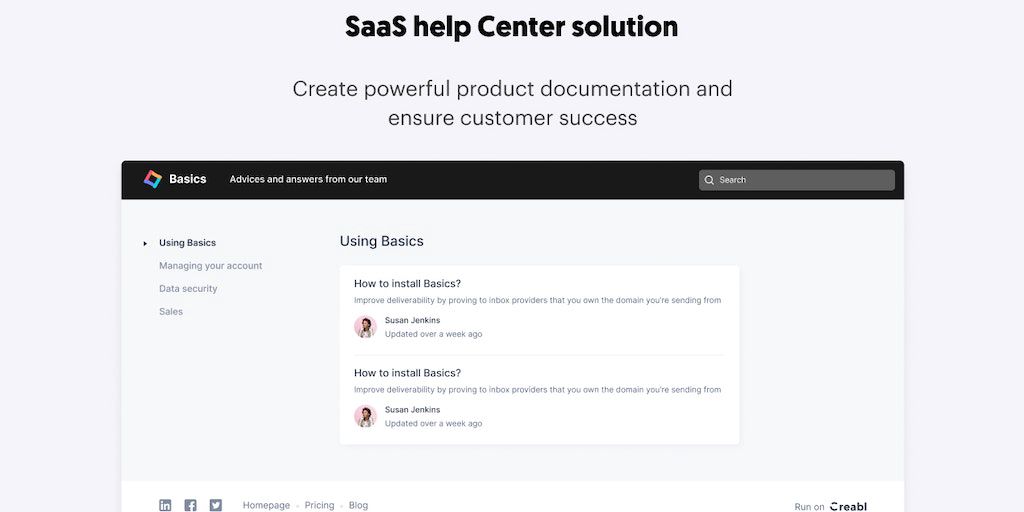1024x512 pixels.
Task: Open the Twitter icon in footer
Action: pos(215,505)
